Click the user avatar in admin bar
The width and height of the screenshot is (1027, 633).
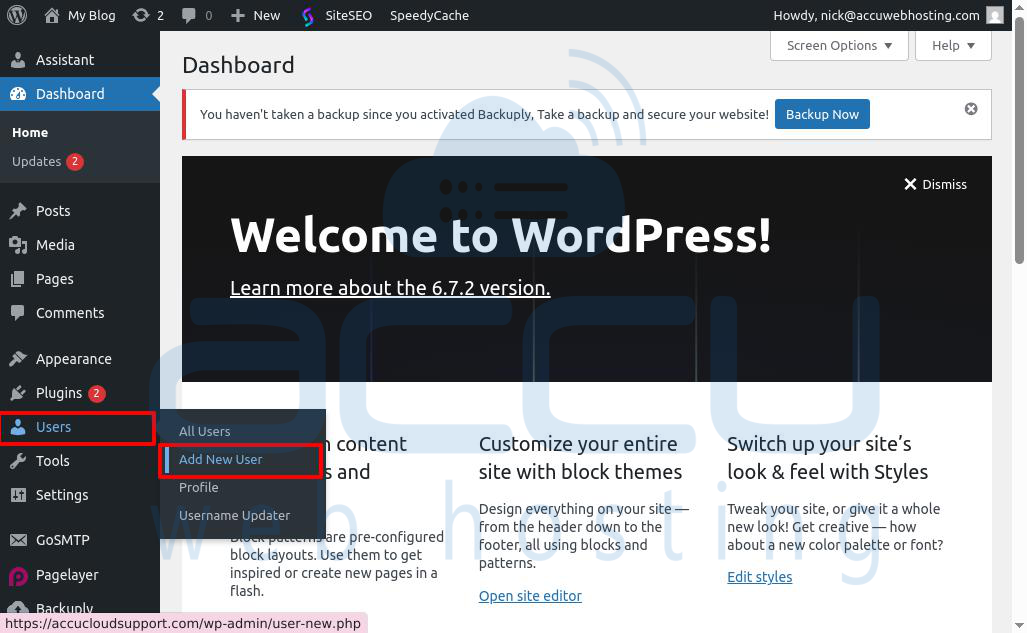coord(995,15)
